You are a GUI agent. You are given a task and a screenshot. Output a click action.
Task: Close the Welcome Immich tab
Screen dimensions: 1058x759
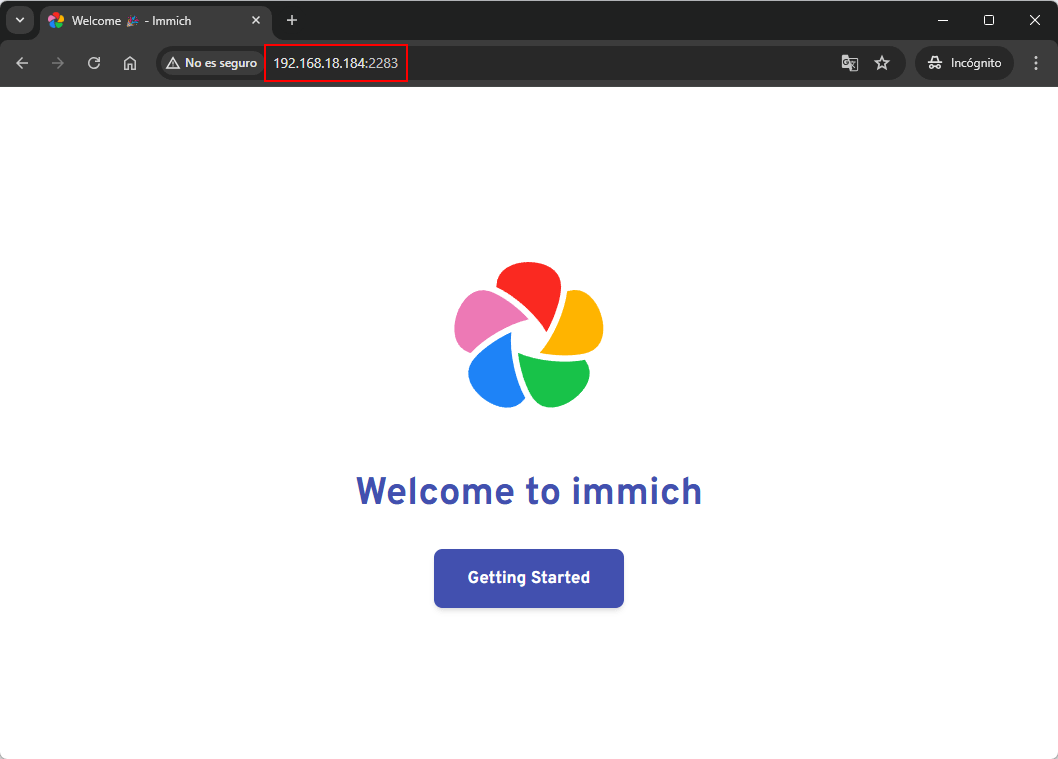pos(256,20)
